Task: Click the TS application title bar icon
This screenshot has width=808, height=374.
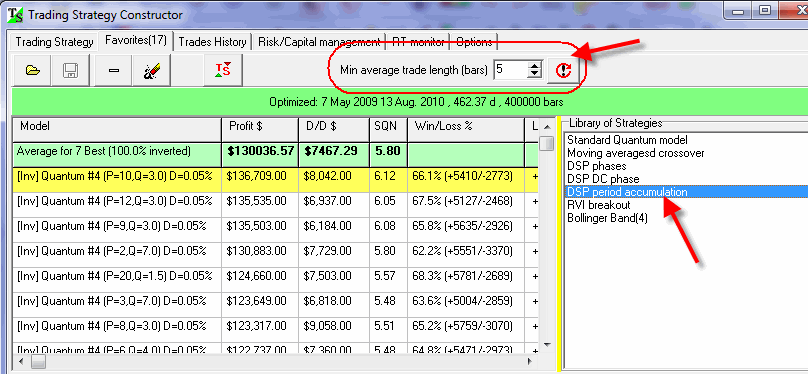Action: (15, 14)
